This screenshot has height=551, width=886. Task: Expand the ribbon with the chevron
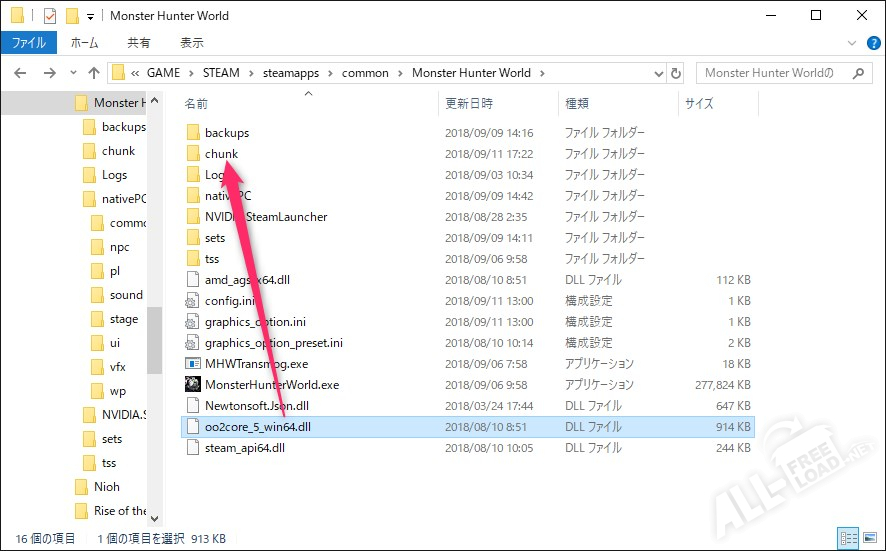(x=849, y=43)
